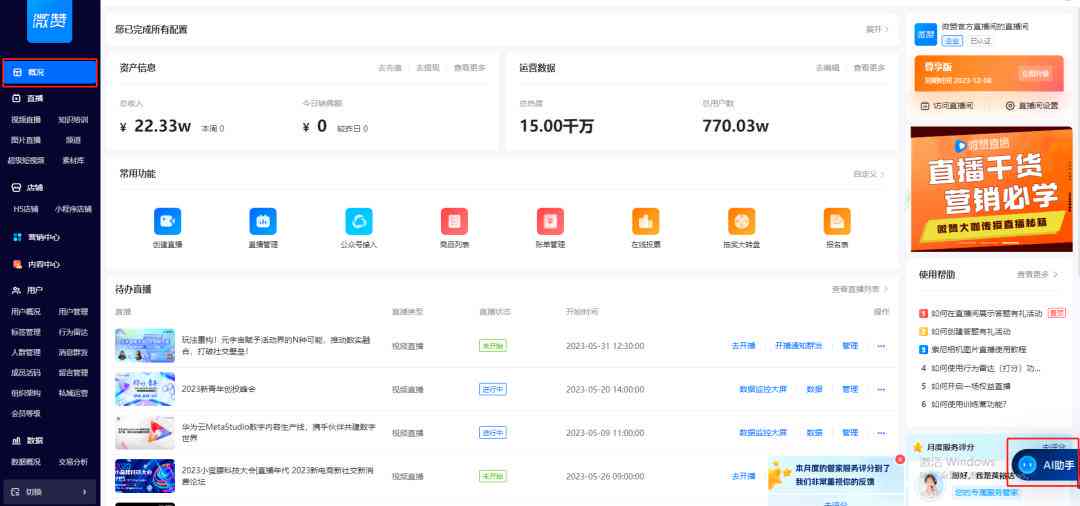Open thumbnail of 2023新青年创投峰会
Image resolution: width=1080 pixels, height=506 pixels.
145,389
